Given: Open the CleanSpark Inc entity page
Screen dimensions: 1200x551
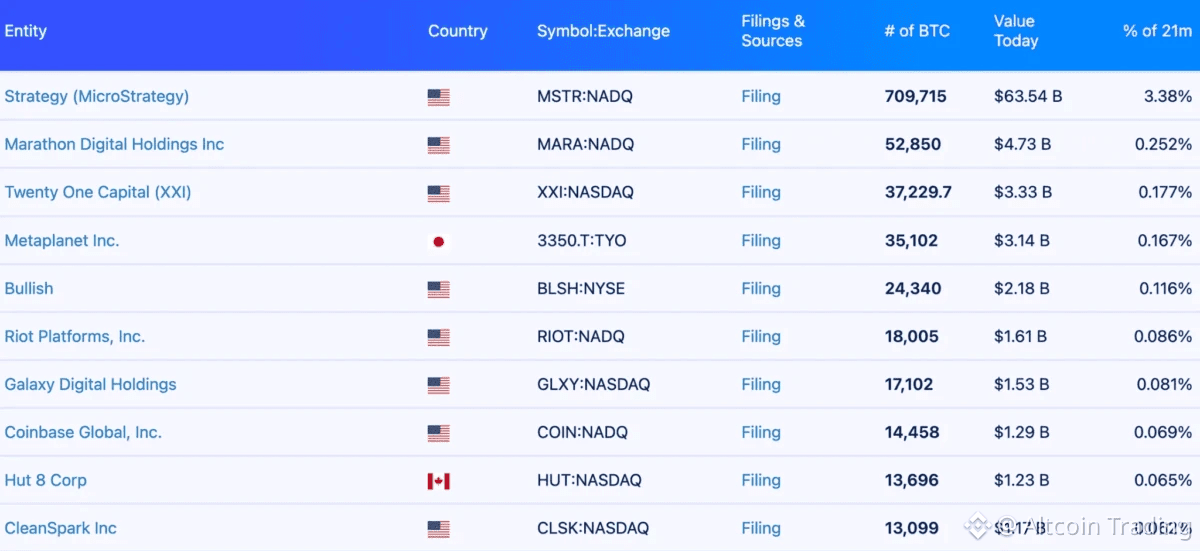Looking at the screenshot, I should pos(61,528).
